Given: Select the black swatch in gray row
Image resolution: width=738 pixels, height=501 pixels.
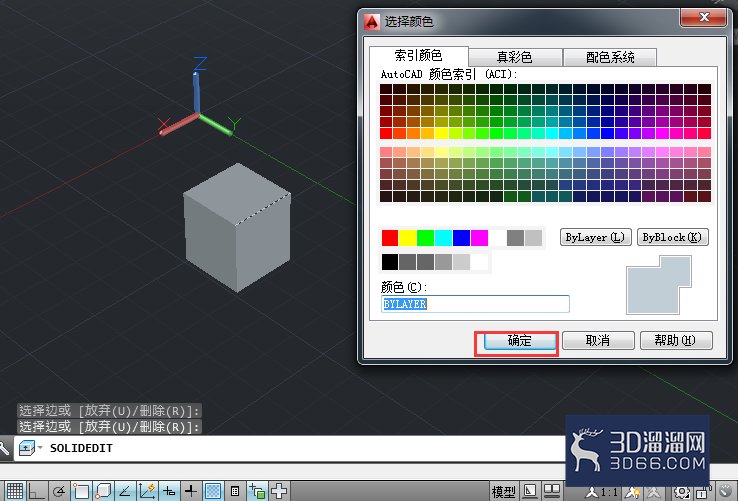Looking at the screenshot, I should (x=390, y=262).
